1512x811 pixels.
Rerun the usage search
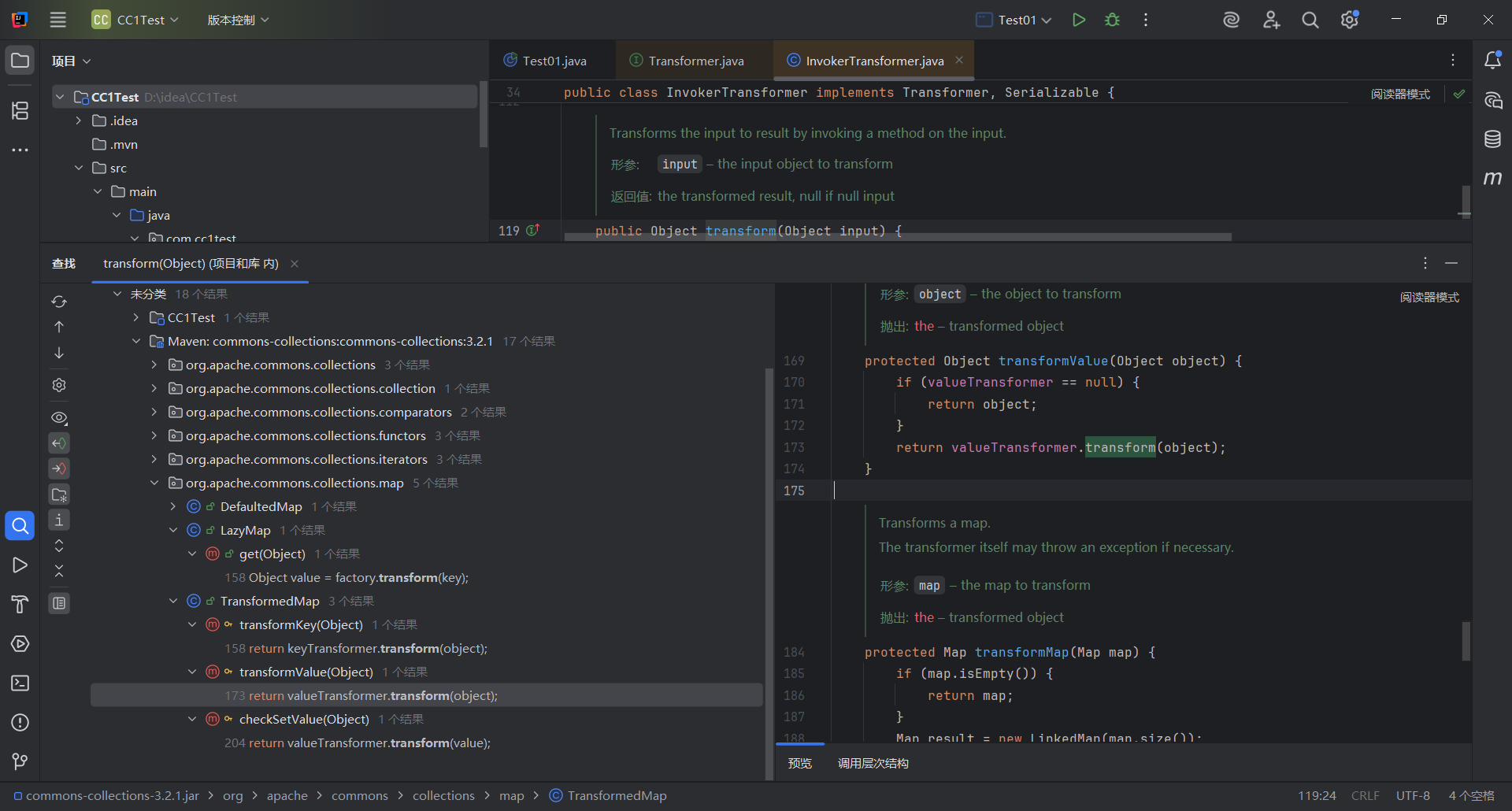coord(59,302)
